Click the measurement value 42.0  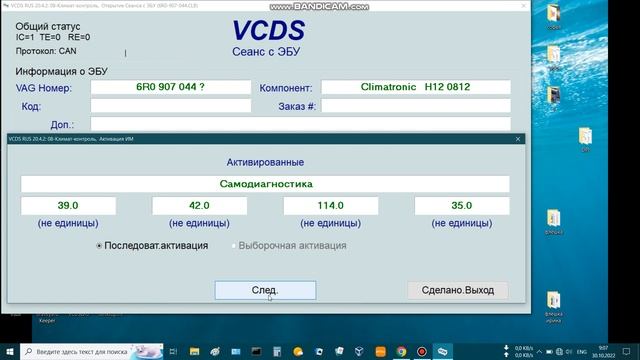click(x=200, y=206)
